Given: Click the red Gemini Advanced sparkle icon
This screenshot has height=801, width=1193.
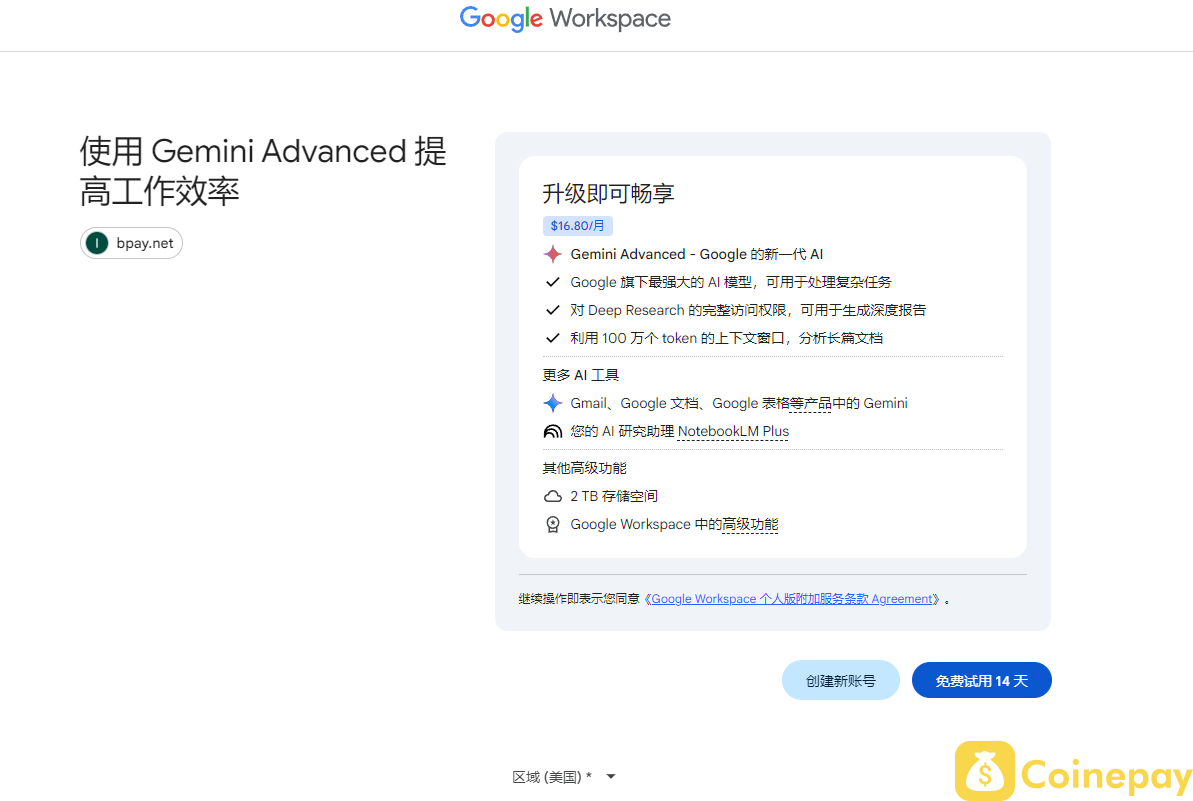Looking at the screenshot, I should 553,254.
